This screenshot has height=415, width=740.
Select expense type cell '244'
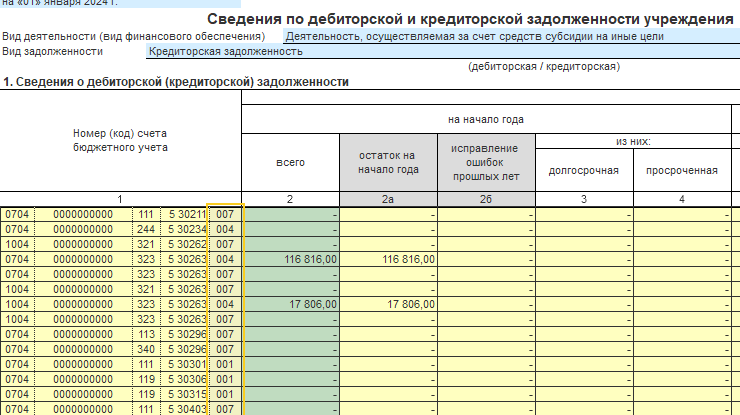click(146, 229)
